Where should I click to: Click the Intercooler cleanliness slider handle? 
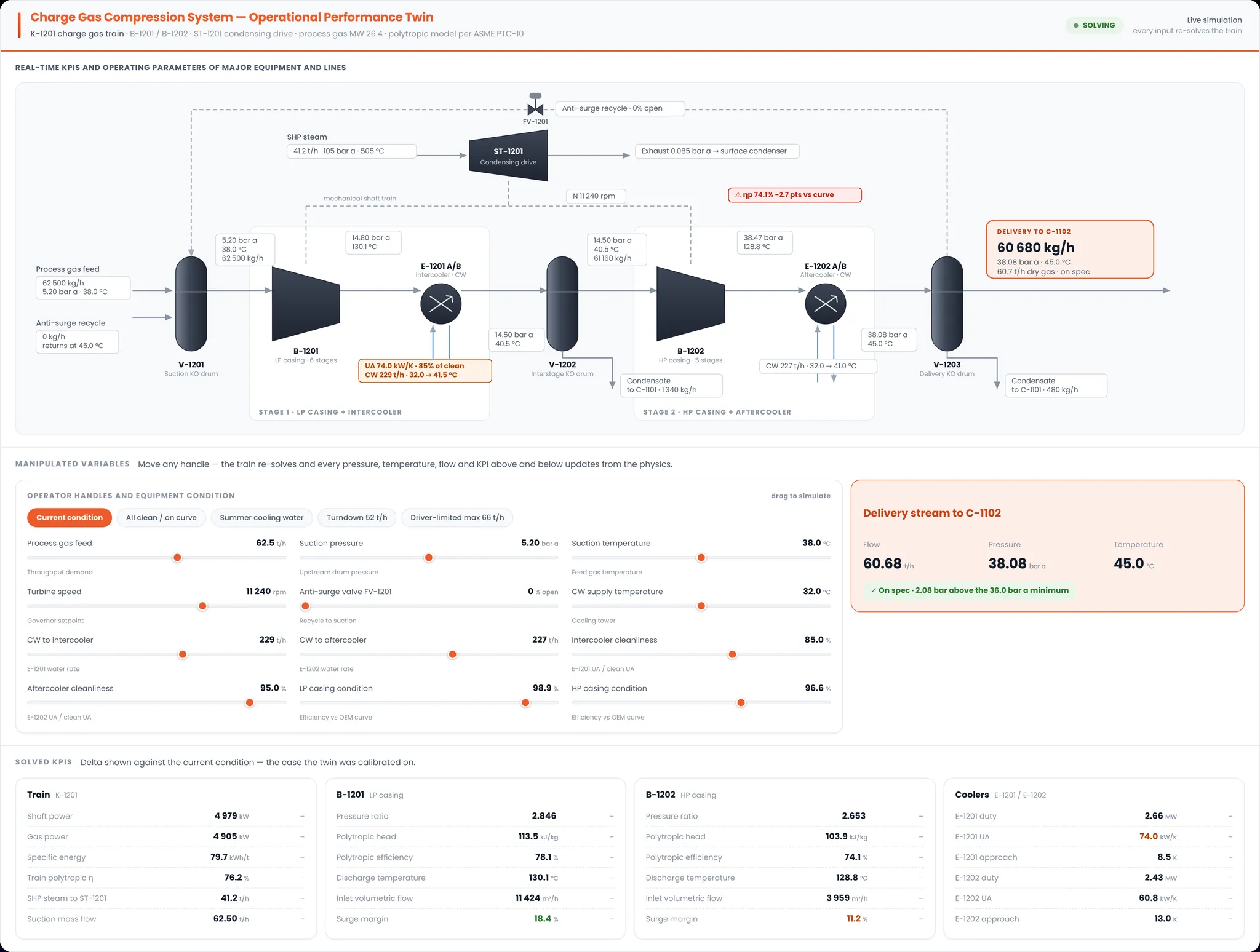click(x=732, y=654)
